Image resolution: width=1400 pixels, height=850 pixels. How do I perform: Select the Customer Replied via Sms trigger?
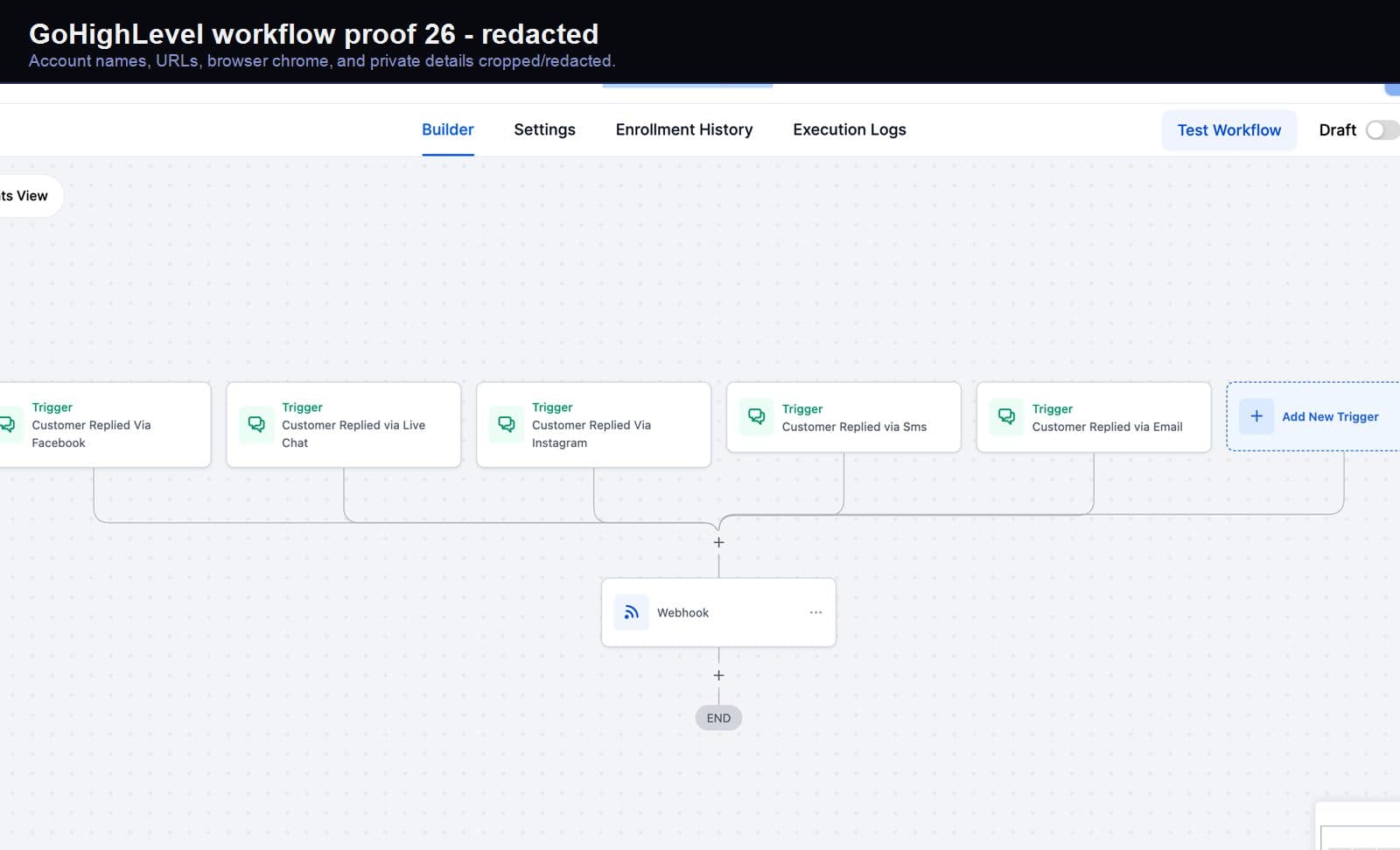point(843,417)
